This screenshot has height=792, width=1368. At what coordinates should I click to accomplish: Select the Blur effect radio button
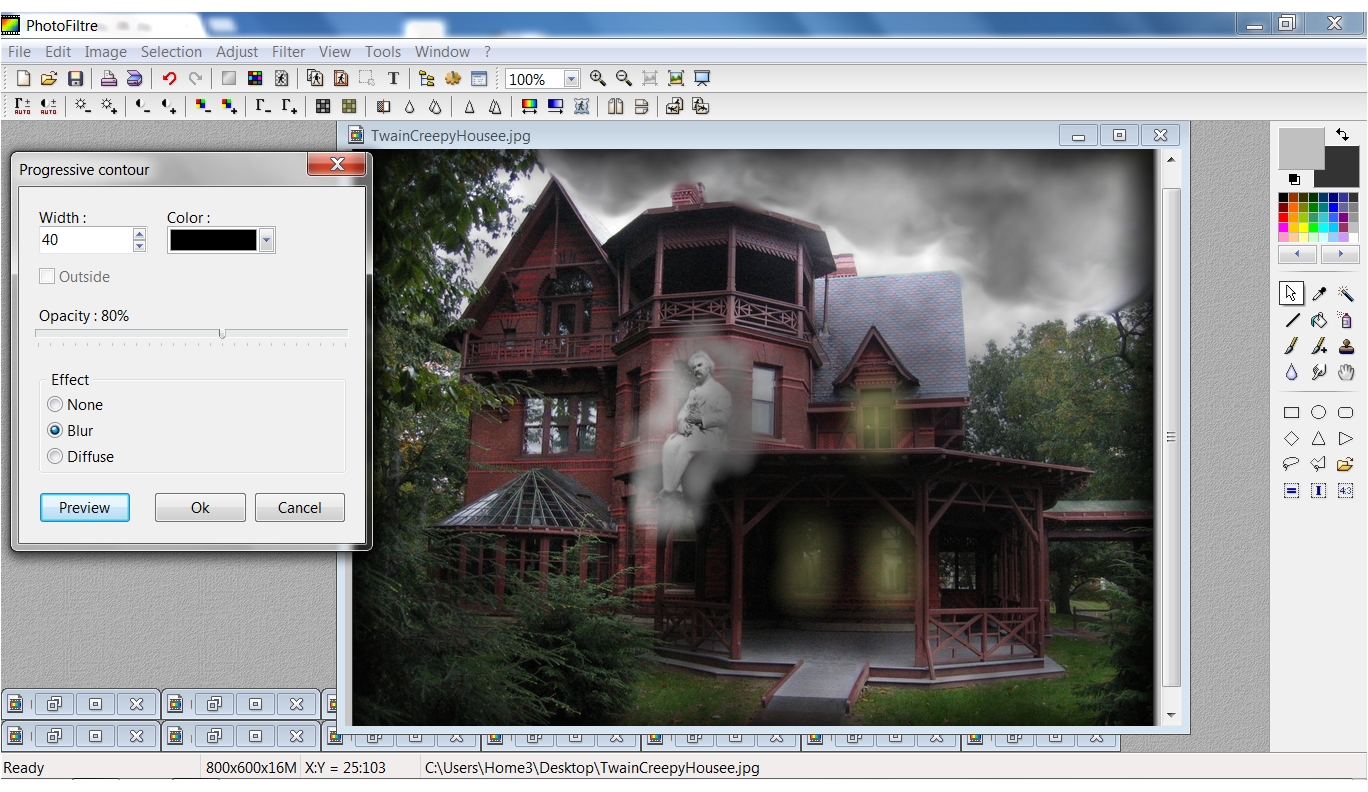[55, 431]
